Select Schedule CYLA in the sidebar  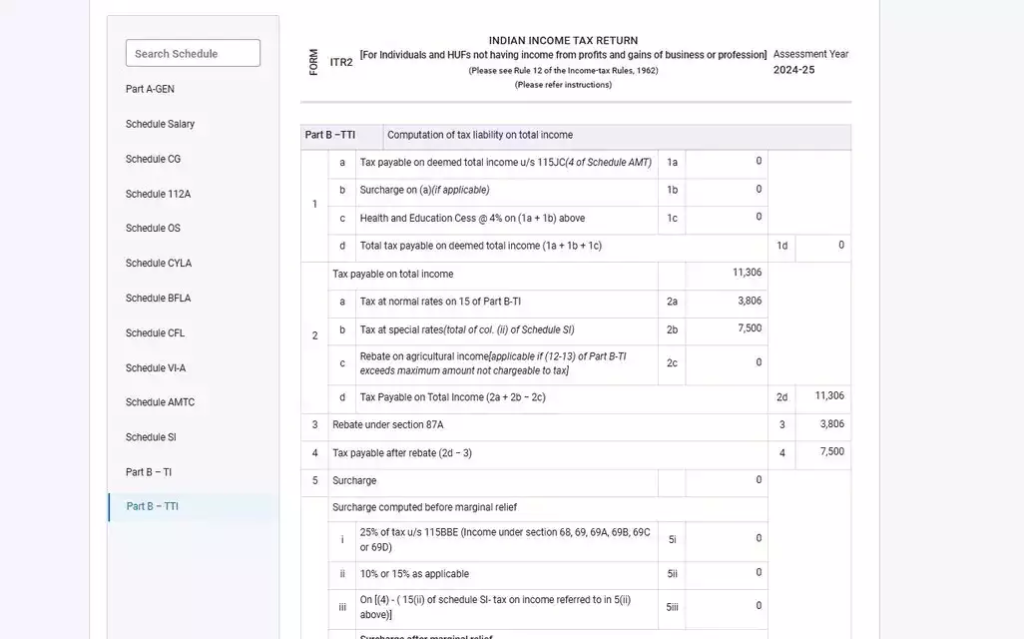pyautogui.click(x=158, y=263)
